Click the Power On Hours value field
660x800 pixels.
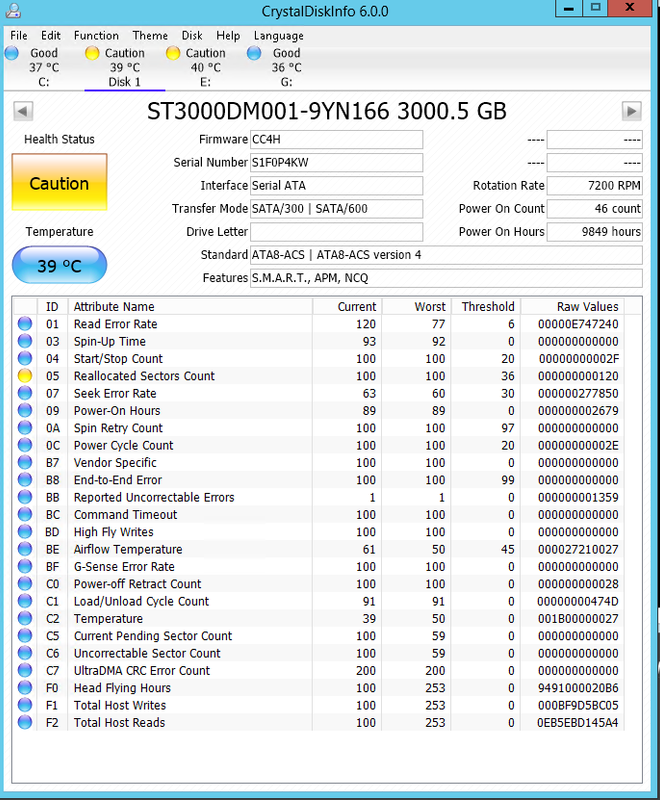pos(594,231)
